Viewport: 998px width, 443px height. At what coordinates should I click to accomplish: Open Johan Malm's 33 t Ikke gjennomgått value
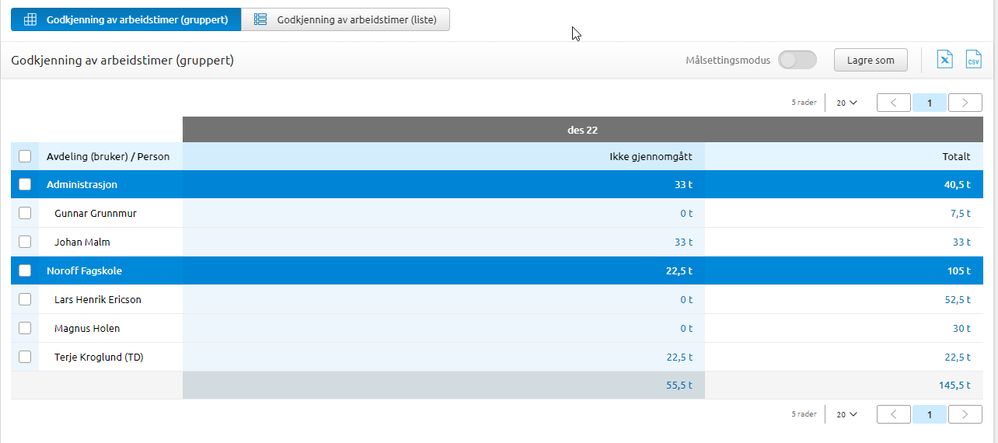[x=683, y=242]
